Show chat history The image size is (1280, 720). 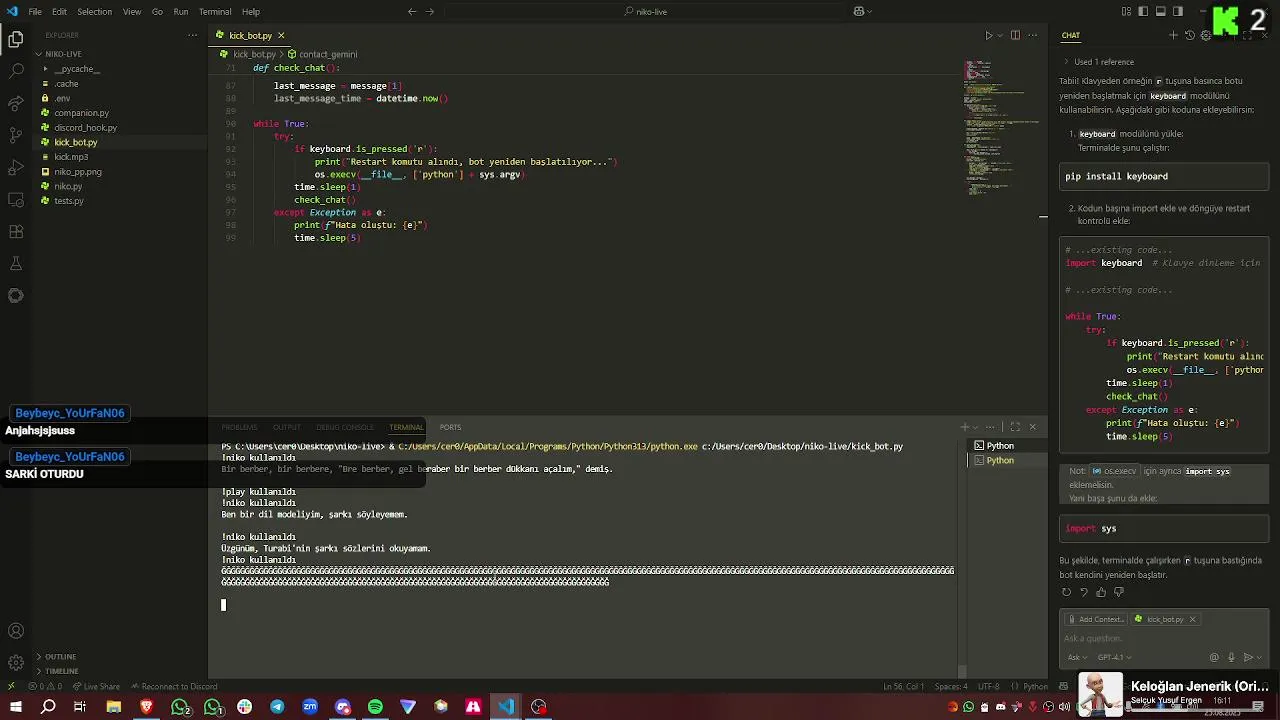(x=1190, y=35)
